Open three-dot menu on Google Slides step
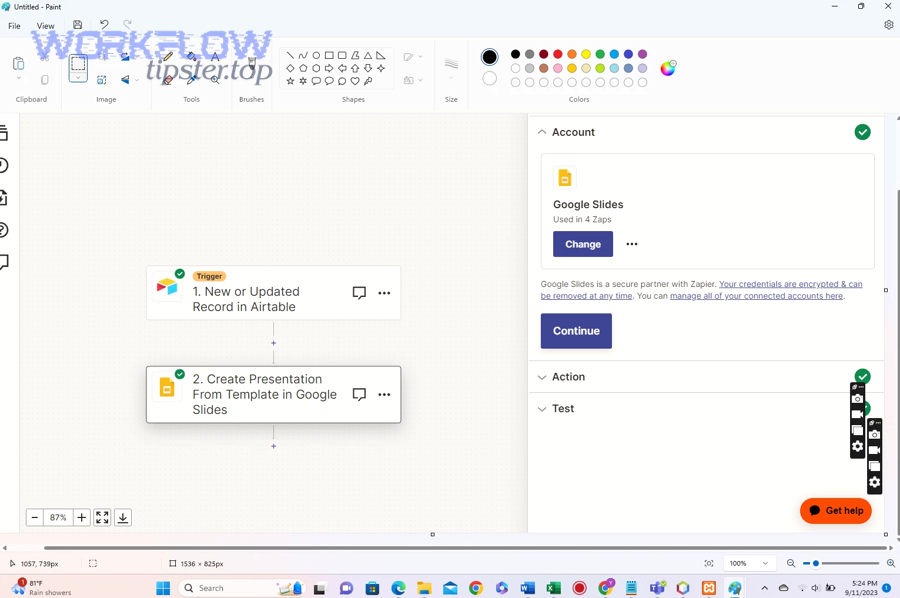The image size is (900, 598). (384, 394)
